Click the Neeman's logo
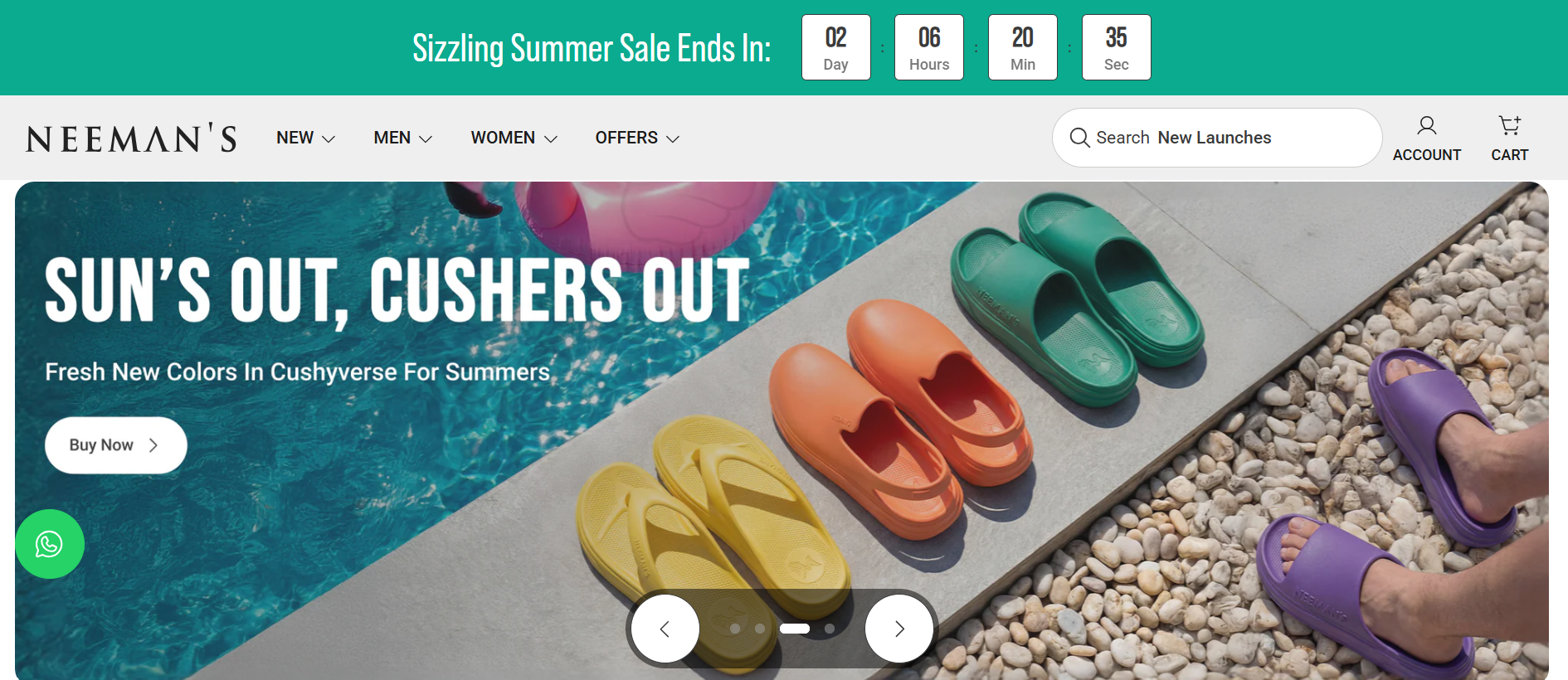Viewport: 1568px width, 680px height. (x=131, y=138)
